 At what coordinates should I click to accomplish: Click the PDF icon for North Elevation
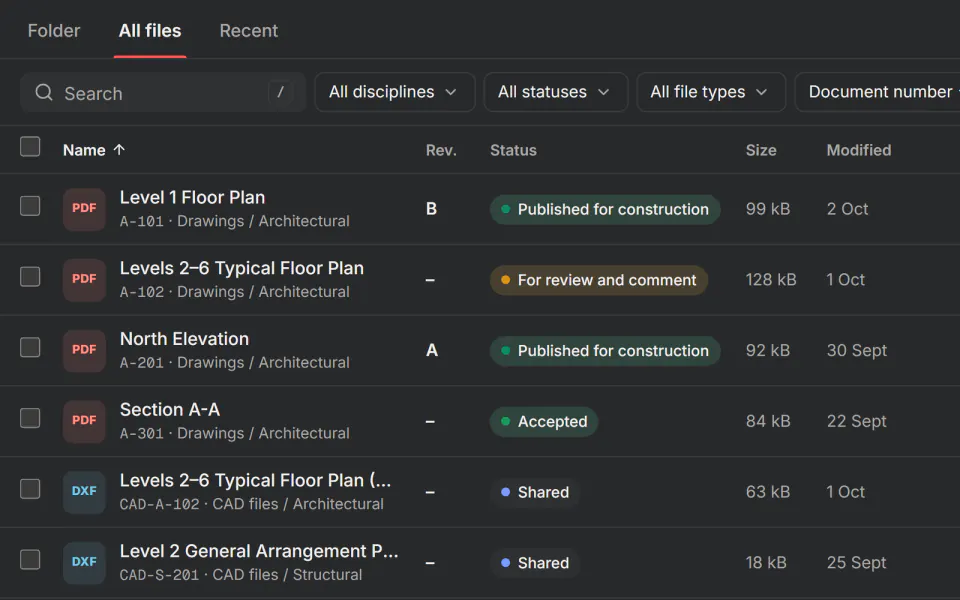(84, 350)
